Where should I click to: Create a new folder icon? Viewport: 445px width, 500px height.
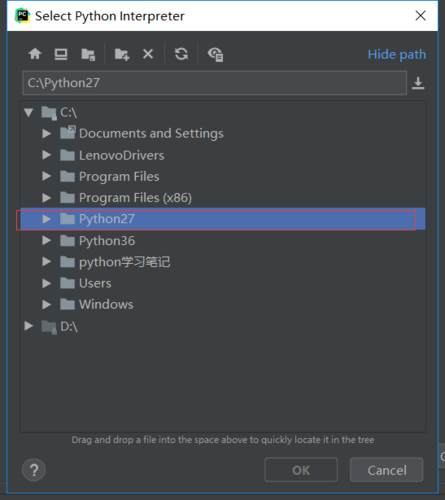(122, 54)
